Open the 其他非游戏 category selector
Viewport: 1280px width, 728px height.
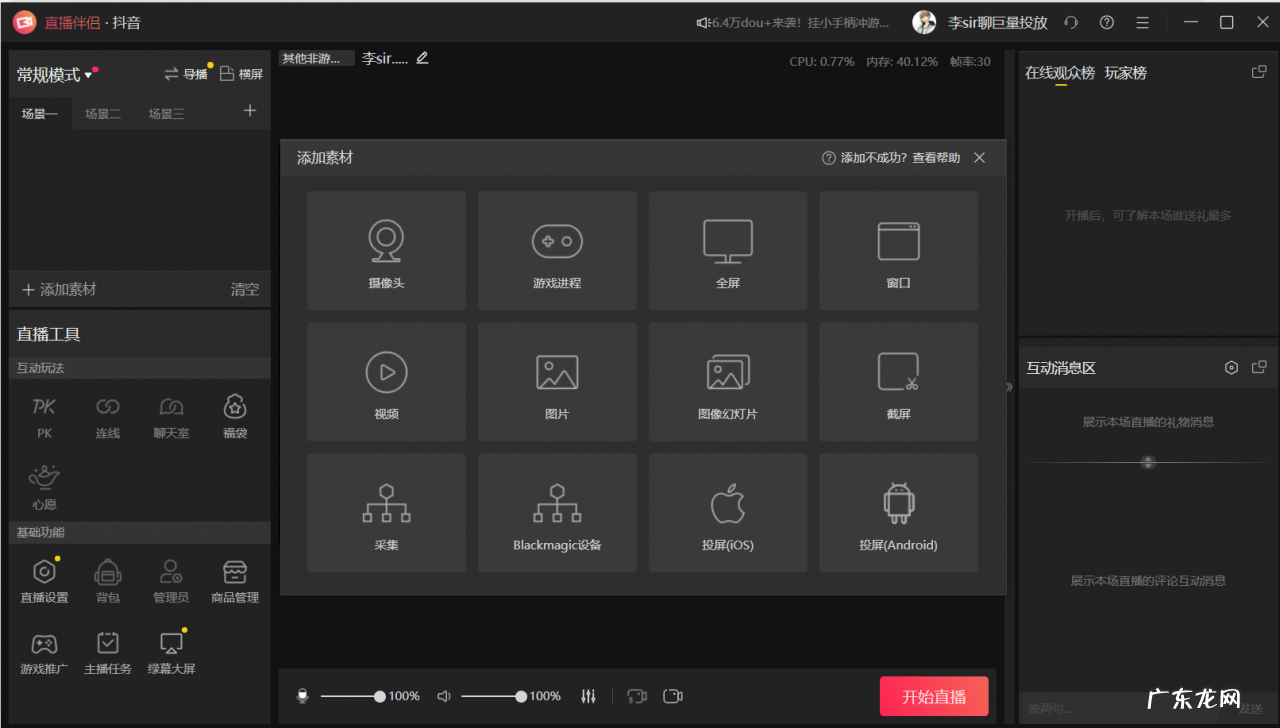click(315, 58)
